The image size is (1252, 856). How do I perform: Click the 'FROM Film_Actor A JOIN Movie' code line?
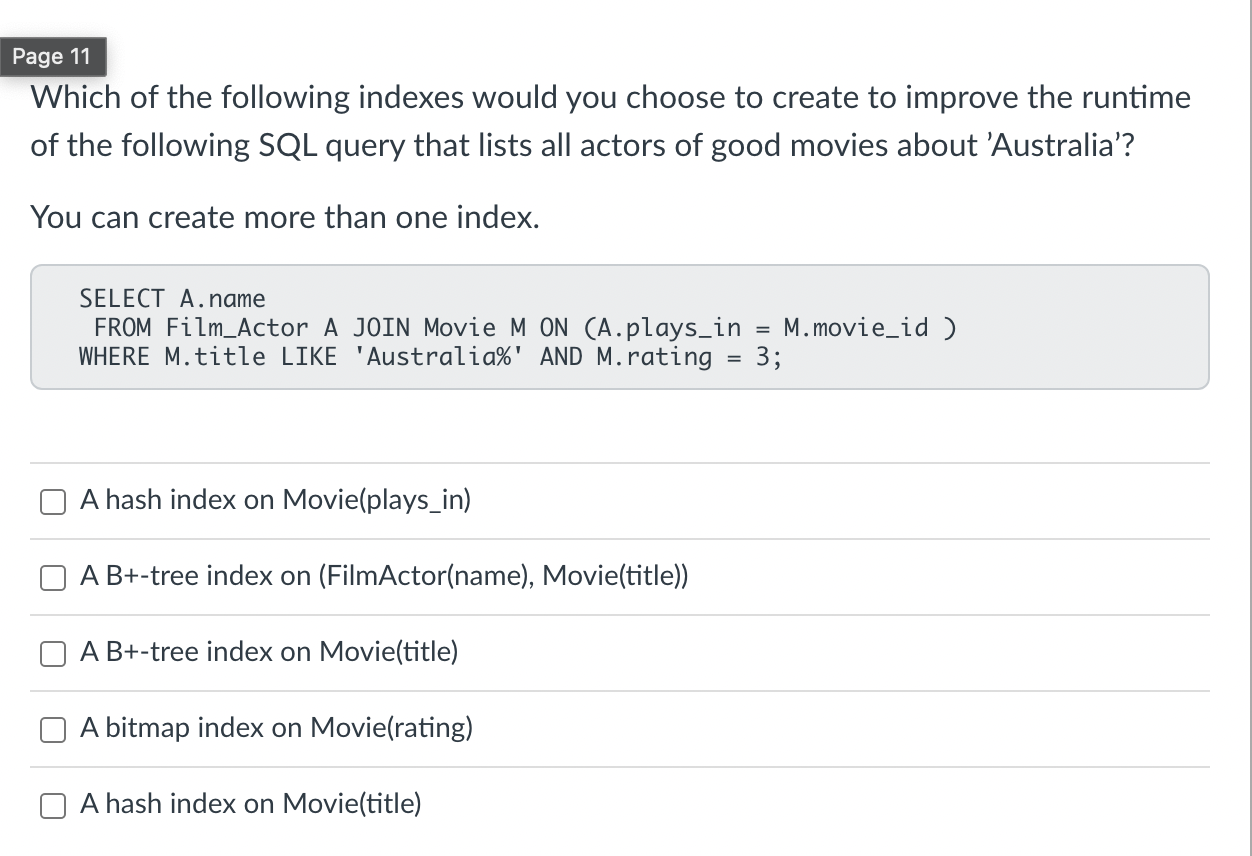click(x=525, y=327)
